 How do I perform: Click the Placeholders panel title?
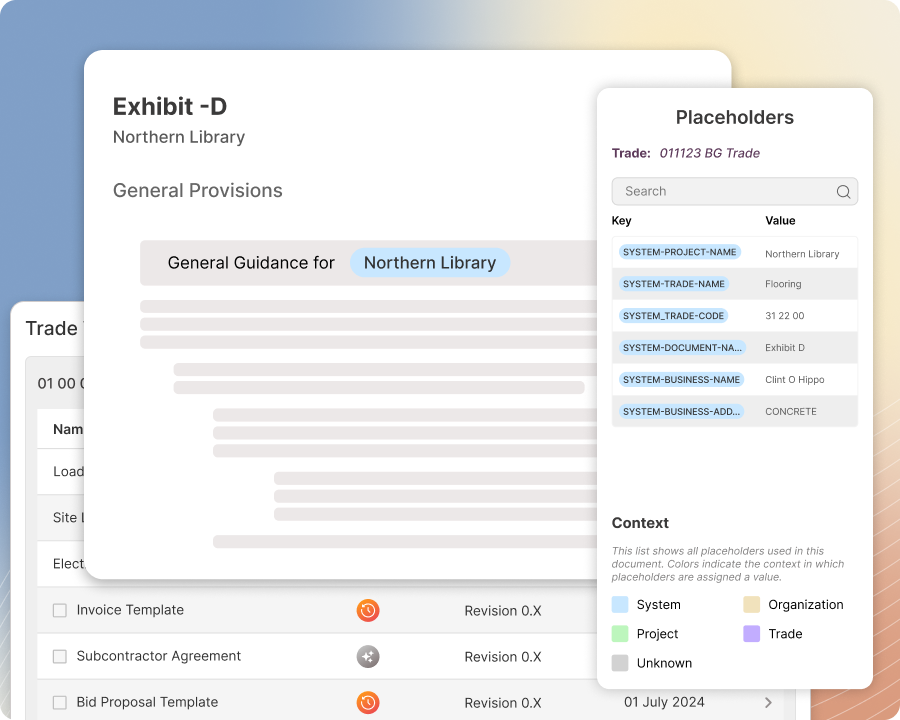click(x=735, y=117)
